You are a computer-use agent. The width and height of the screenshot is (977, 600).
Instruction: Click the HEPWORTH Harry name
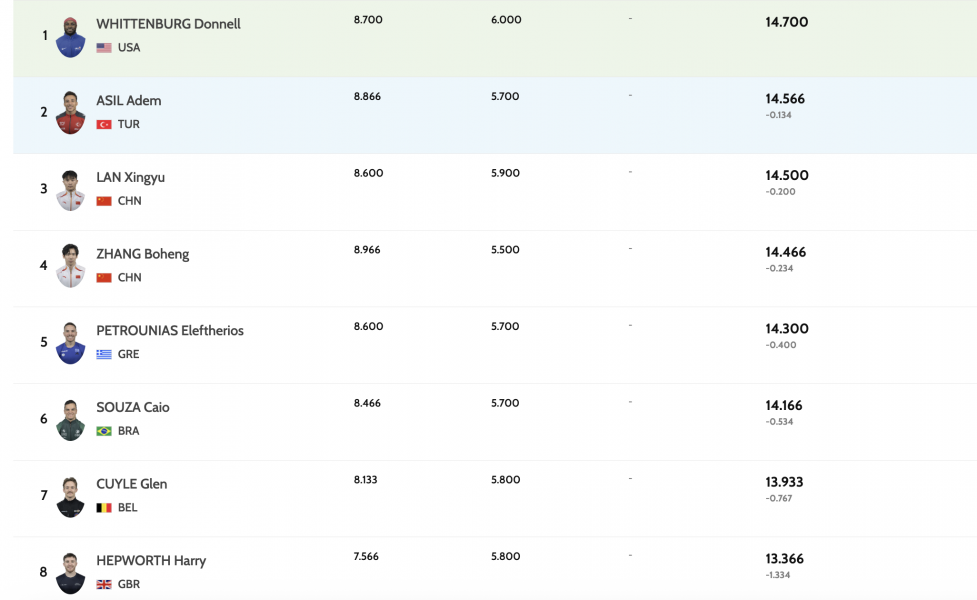click(151, 561)
